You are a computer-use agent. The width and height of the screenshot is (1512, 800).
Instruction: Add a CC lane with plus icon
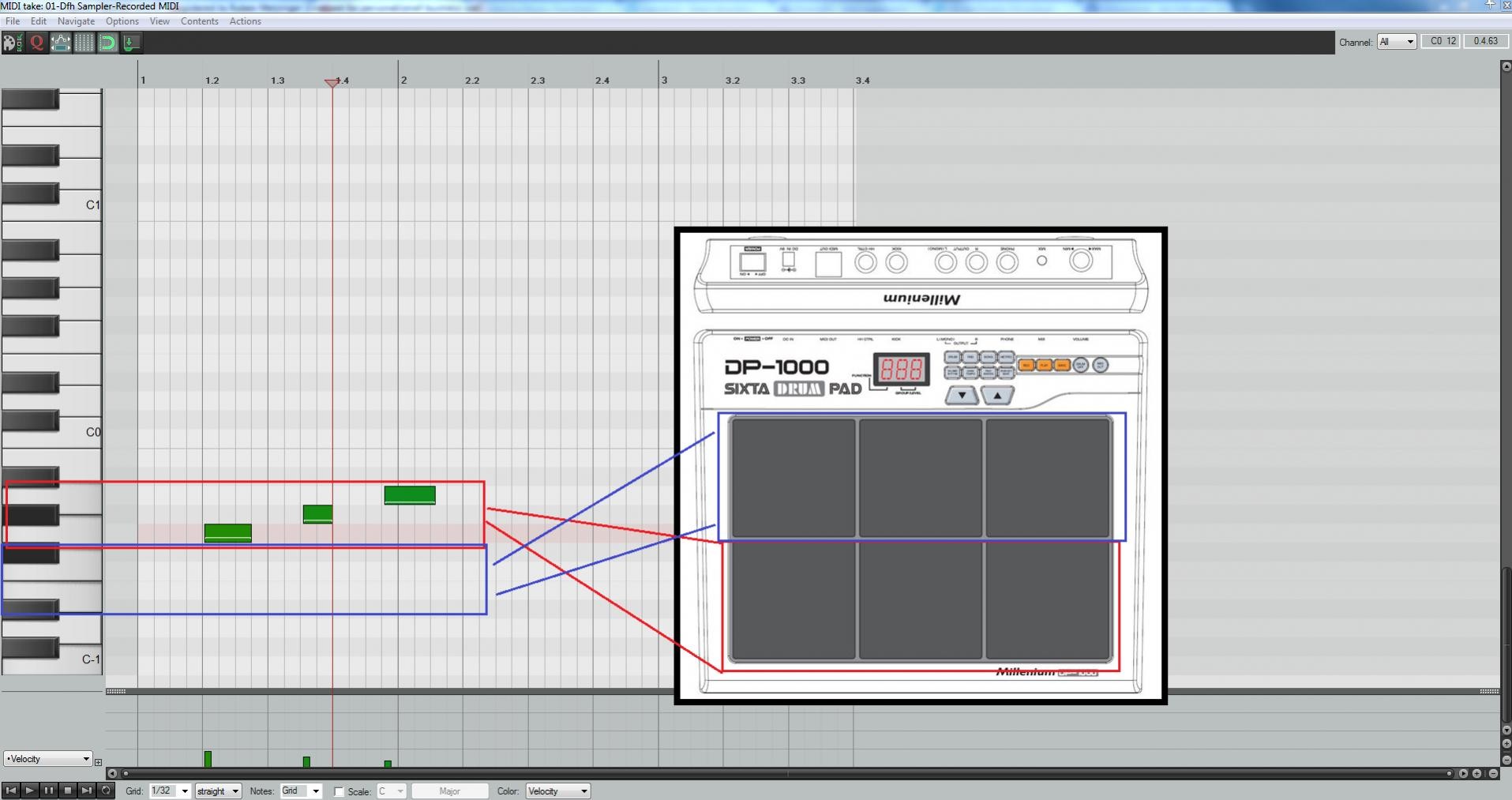tap(98, 762)
